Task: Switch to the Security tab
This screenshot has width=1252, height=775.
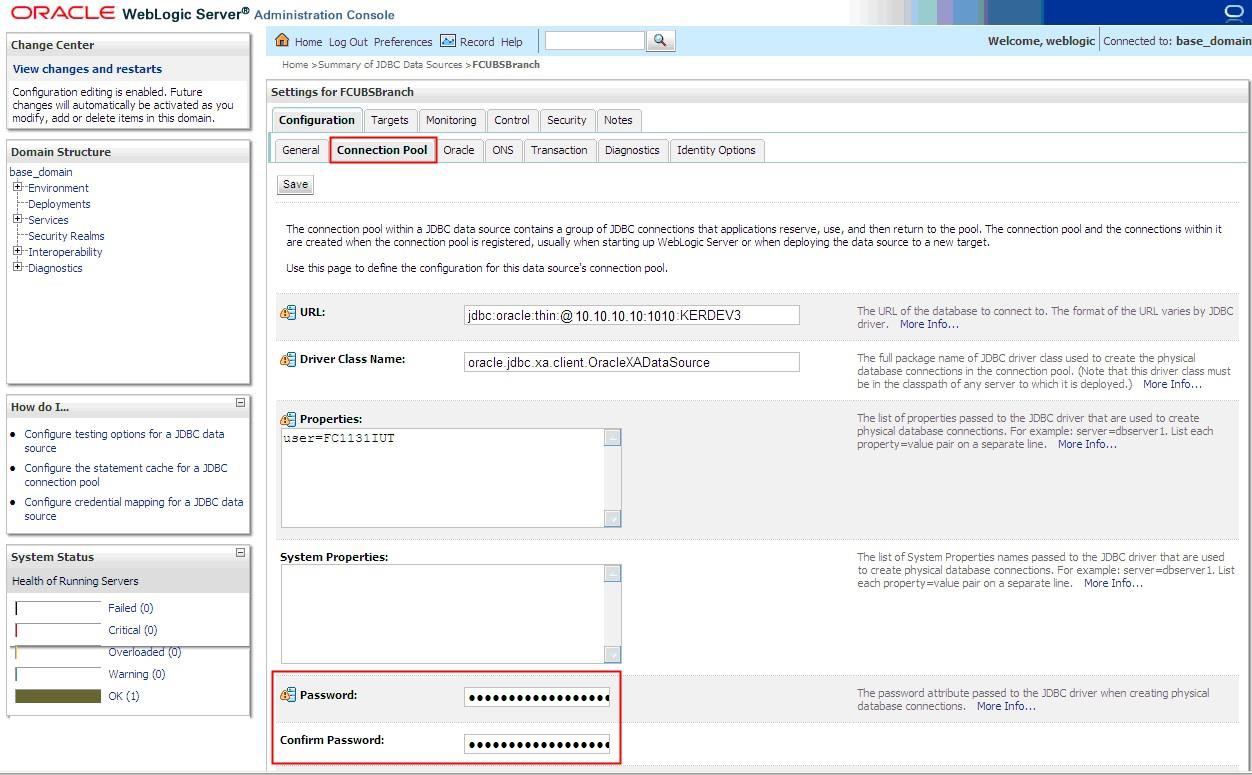Action: pos(567,120)
